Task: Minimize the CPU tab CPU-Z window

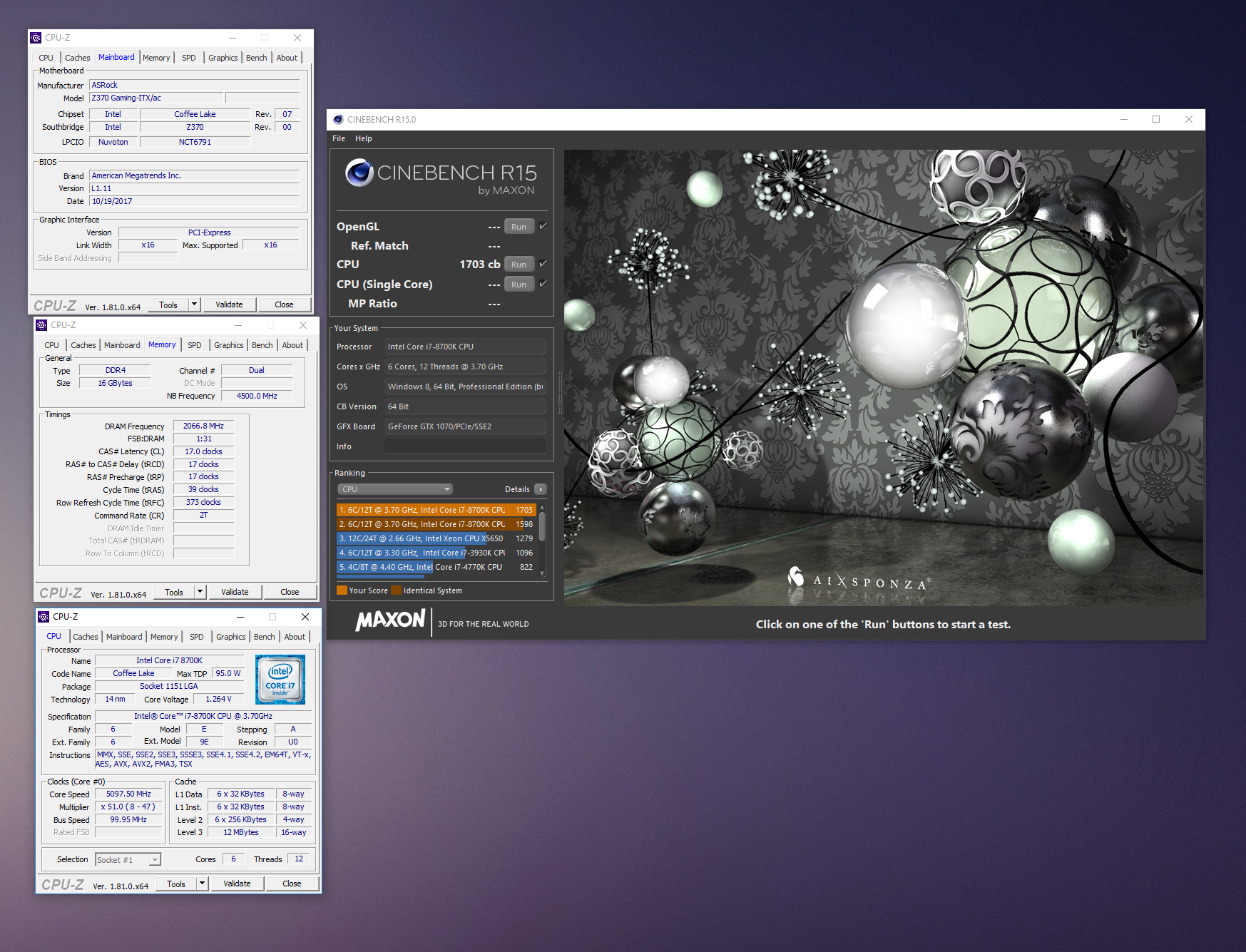Action: 240,617
